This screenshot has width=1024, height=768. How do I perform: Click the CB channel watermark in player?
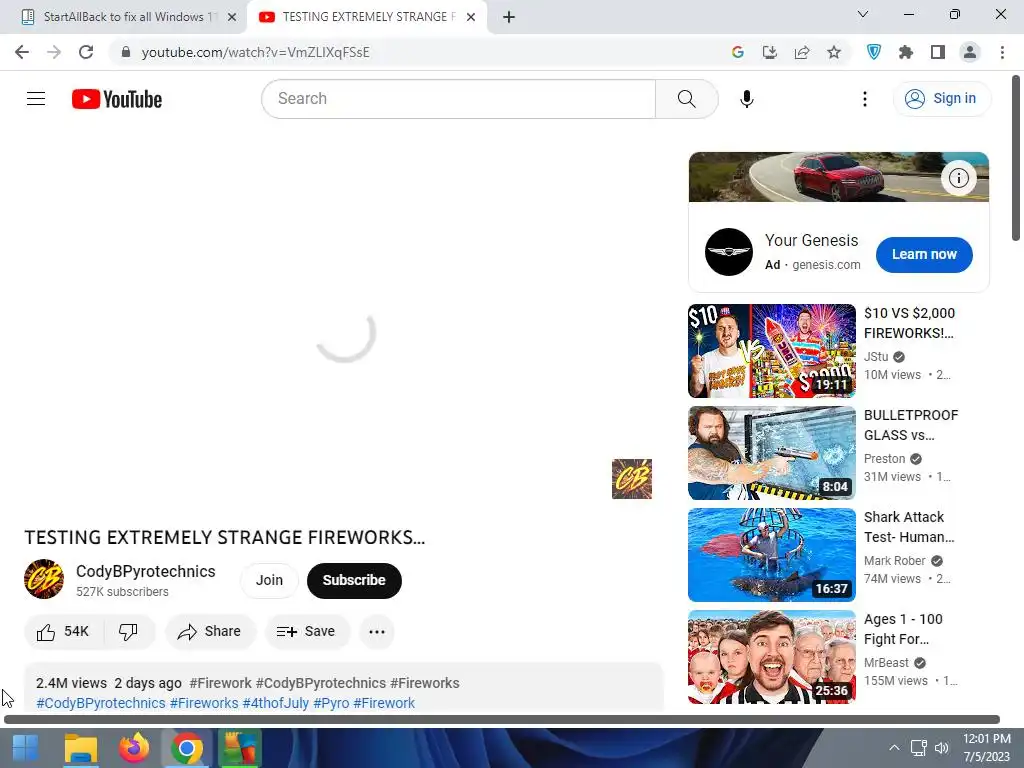click(x=632, y=479)
